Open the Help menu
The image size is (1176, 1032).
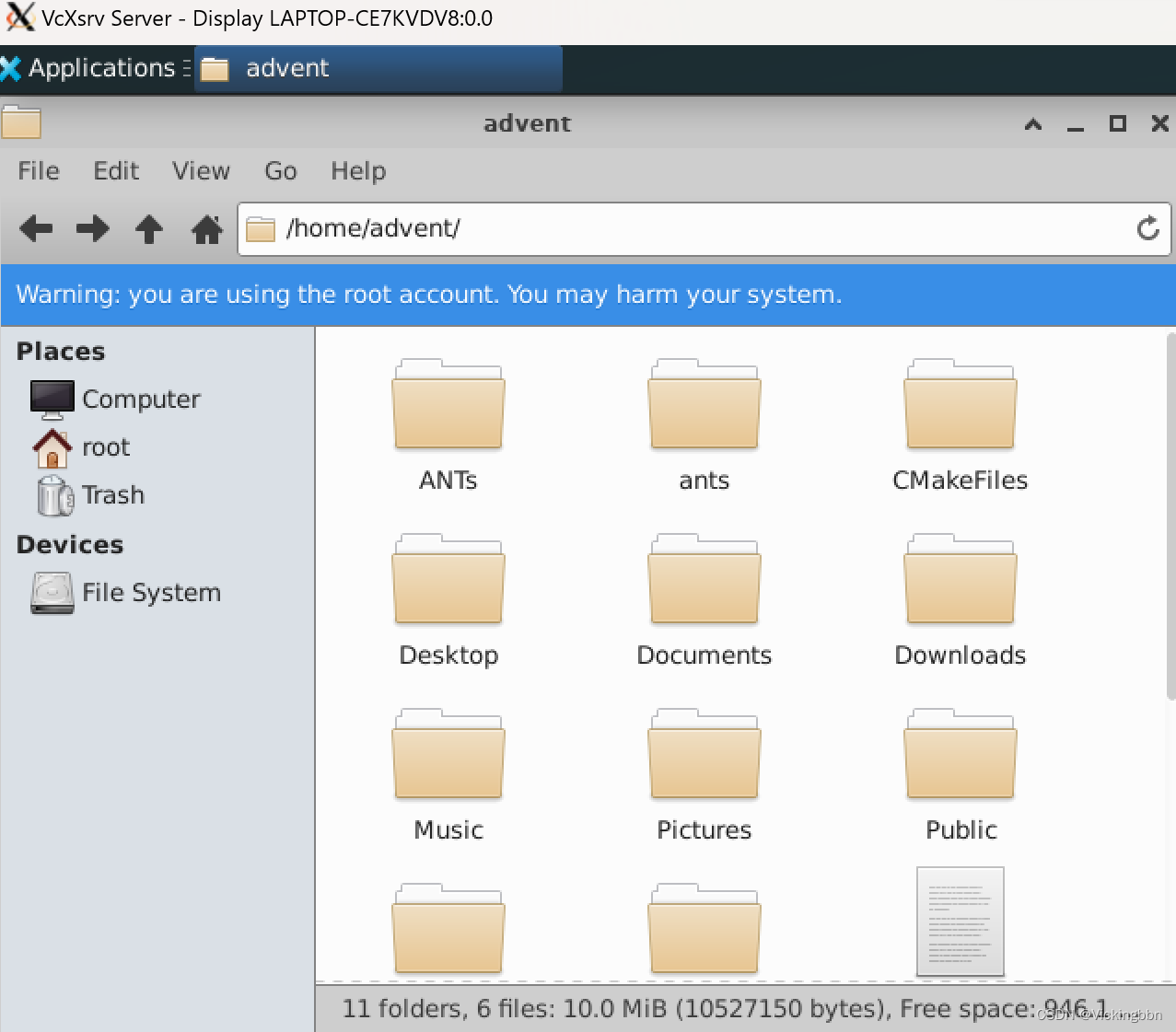[357, 171]
